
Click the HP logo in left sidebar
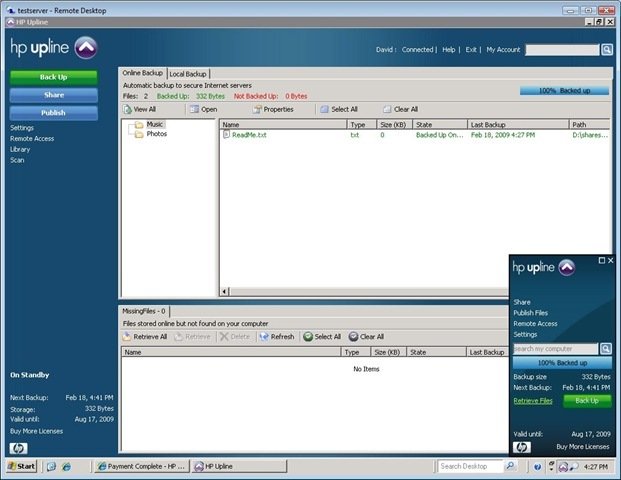pos(18,448)
